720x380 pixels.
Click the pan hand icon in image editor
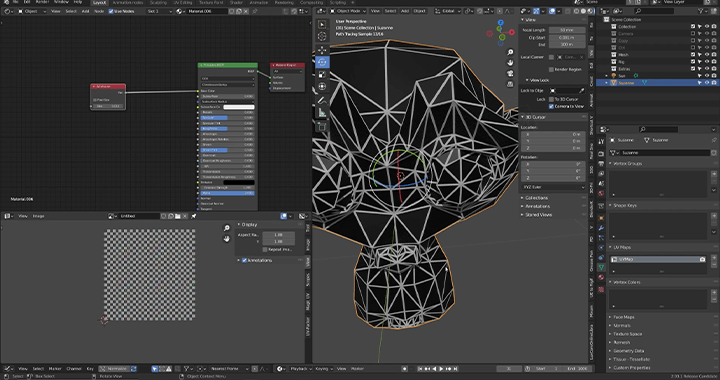pos(226,239)
